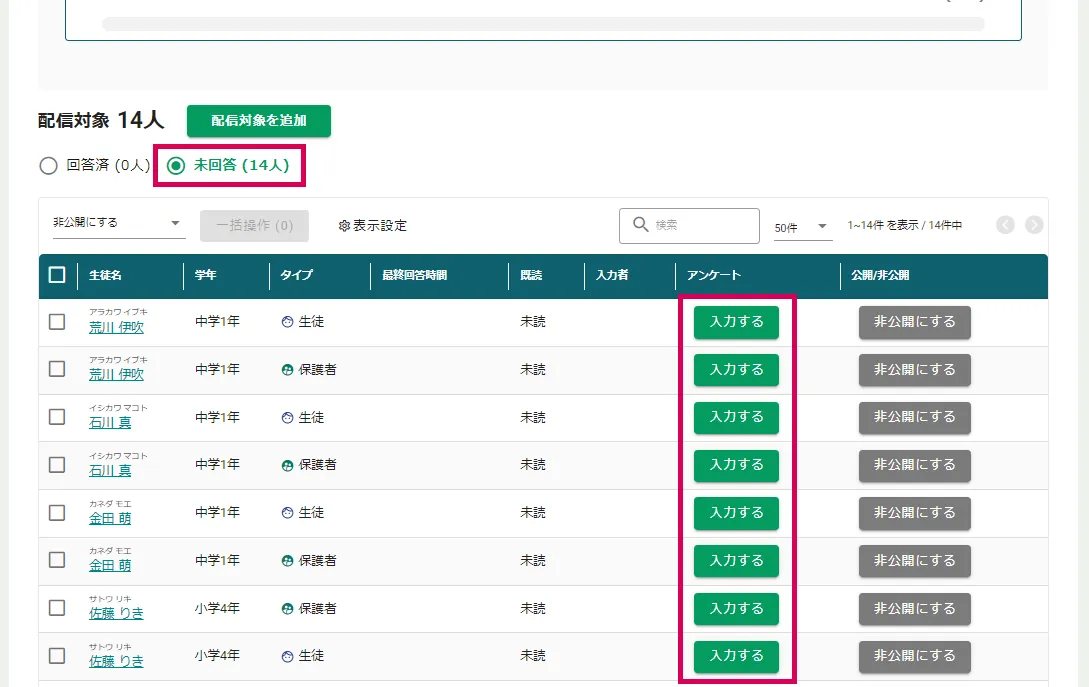Click student icon in 金田 萌 生徒 row

pos(288,512)
